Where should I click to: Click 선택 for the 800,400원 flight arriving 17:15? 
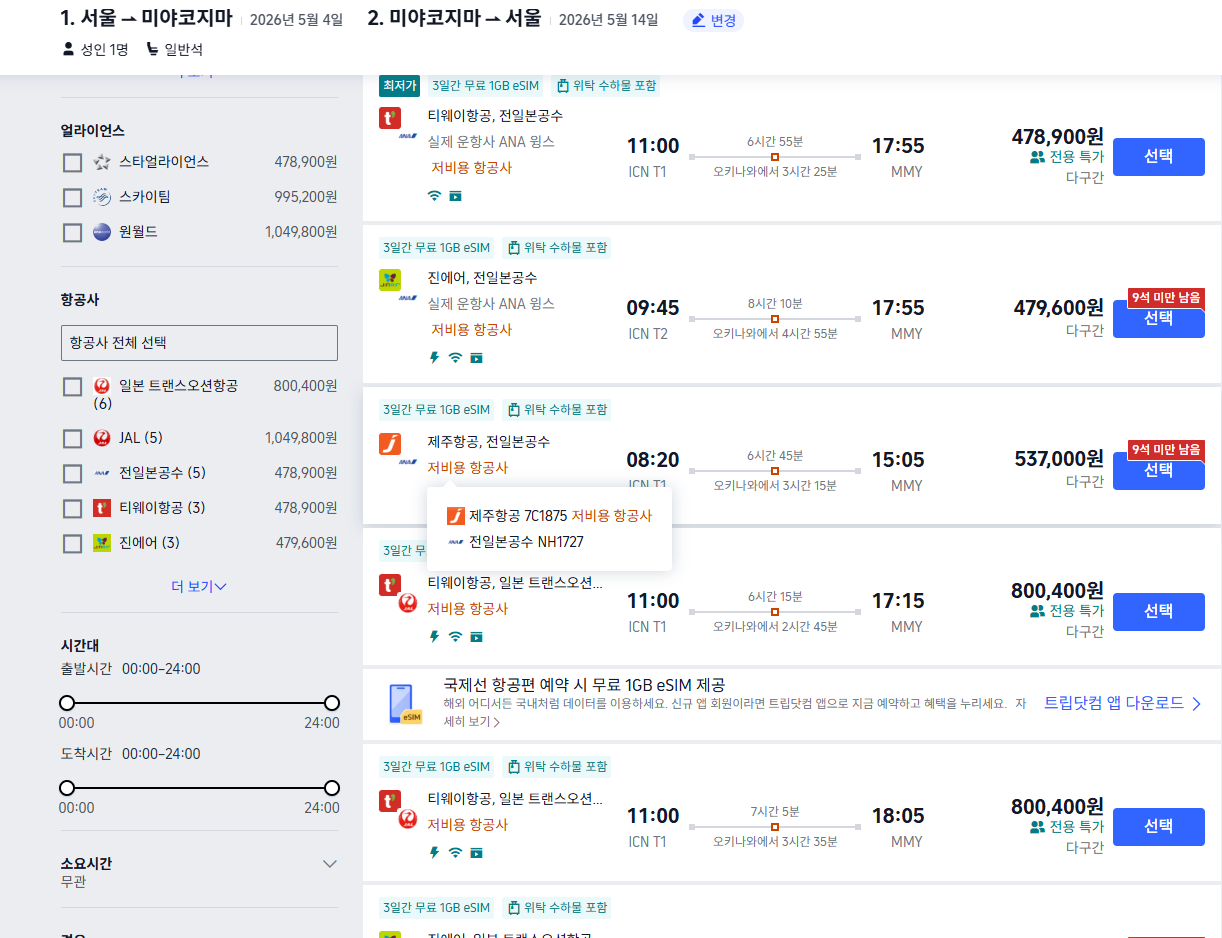(1158, 611)
